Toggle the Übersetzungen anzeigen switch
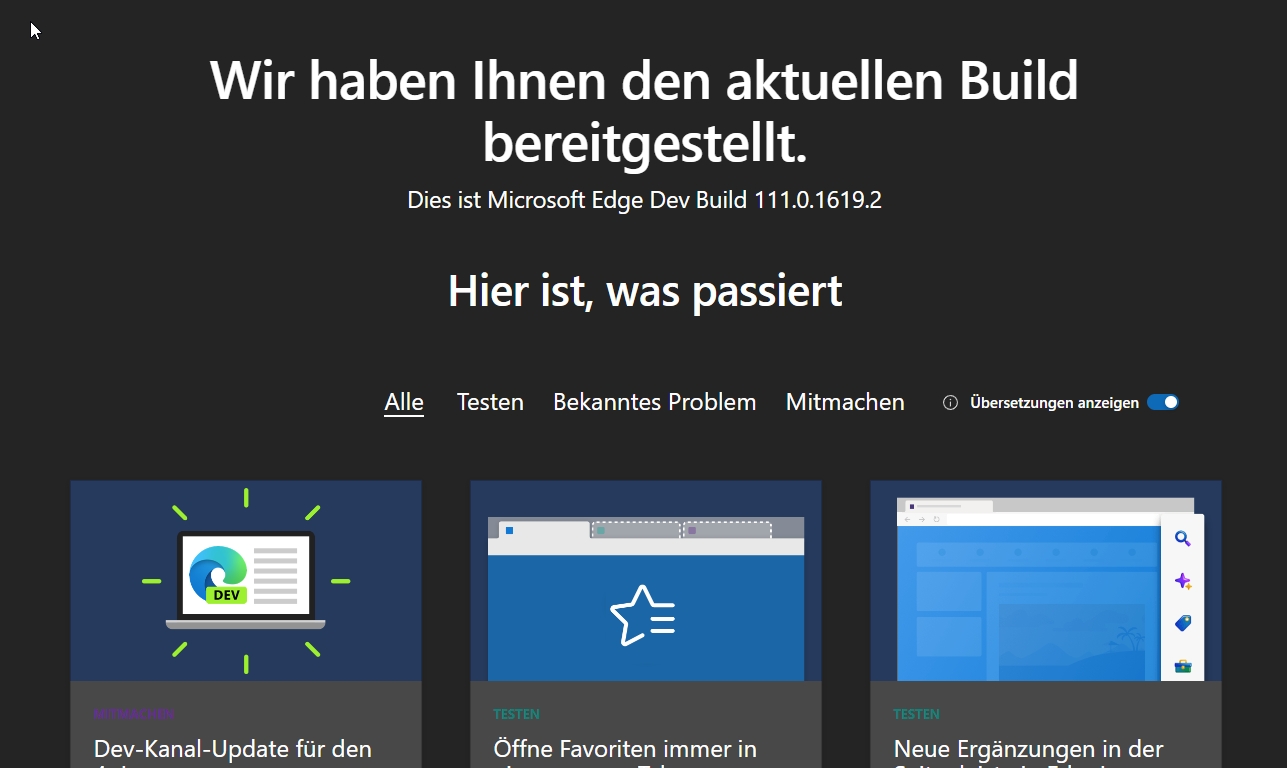This screenshot has width=1287, height=768. tap(1163, 403)
